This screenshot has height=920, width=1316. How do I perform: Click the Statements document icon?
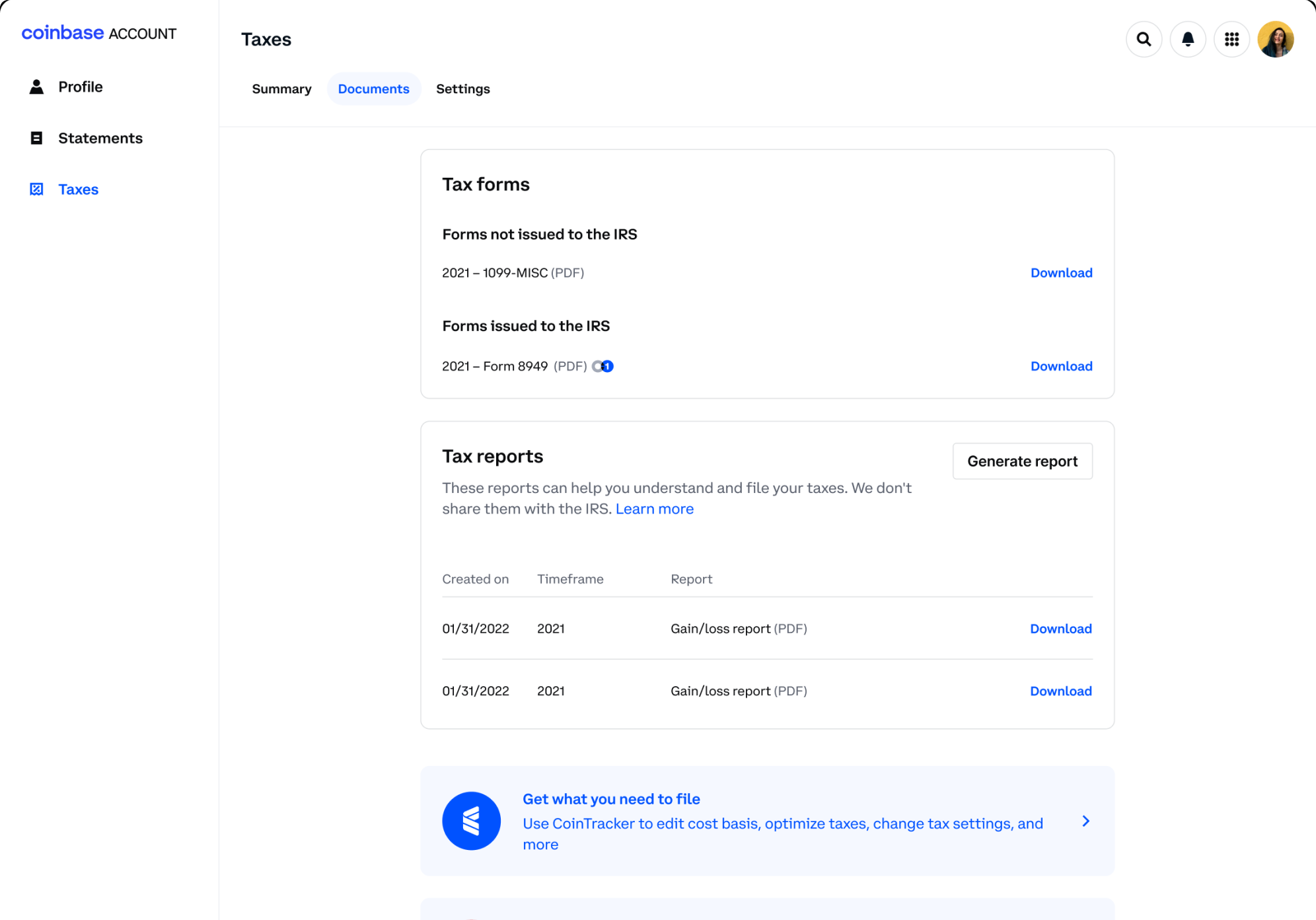pos(37,138)
